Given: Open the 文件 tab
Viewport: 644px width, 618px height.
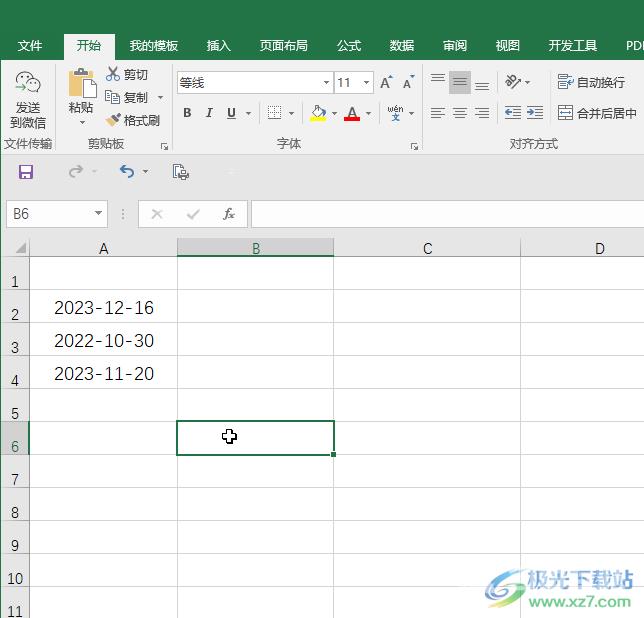Looking at the screenshot, I should pyautogui.click(x=30, y=45).
